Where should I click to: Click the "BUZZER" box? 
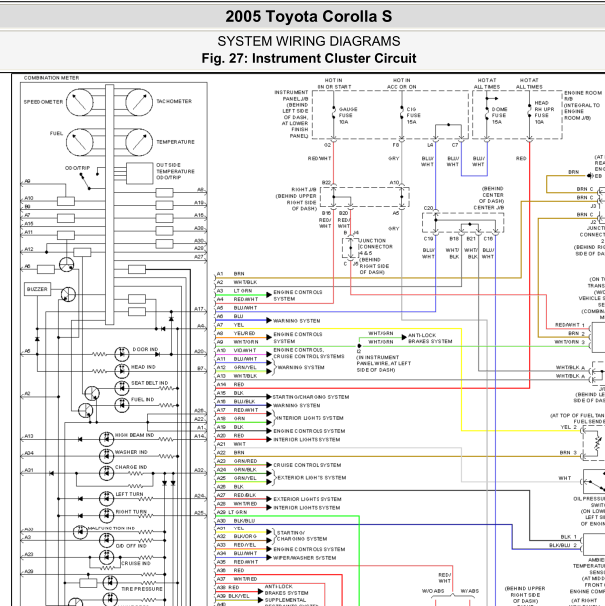tap(37, 289)
